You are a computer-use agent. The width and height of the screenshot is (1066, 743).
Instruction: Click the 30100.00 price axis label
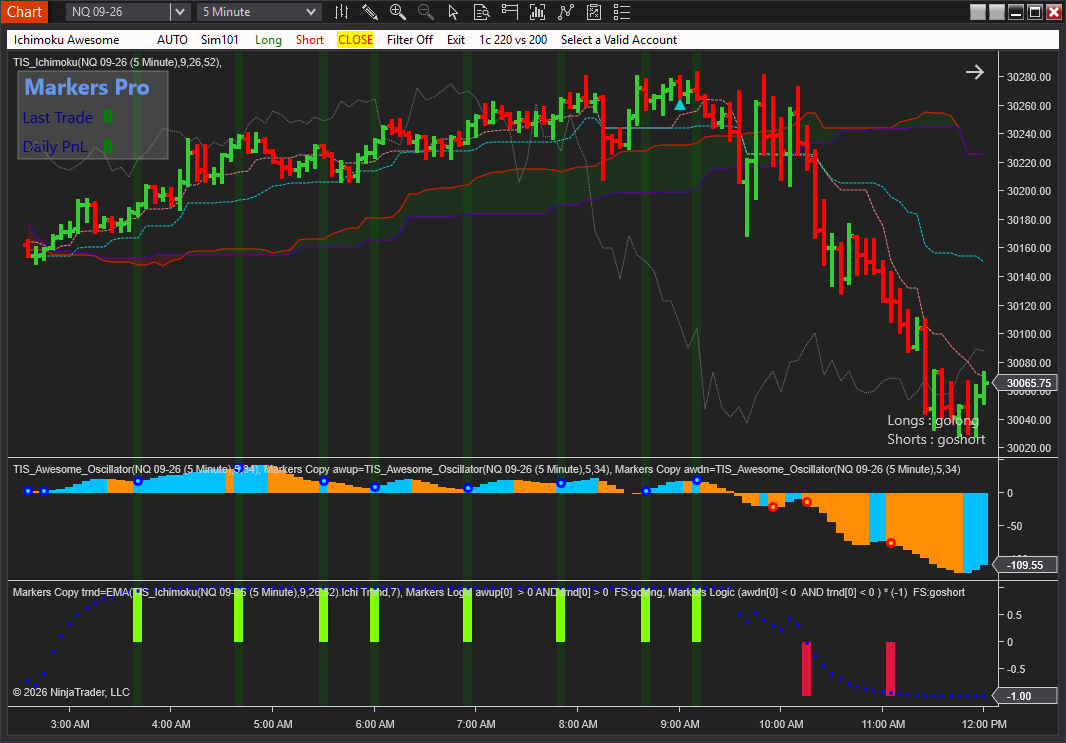click(1029, 334)
